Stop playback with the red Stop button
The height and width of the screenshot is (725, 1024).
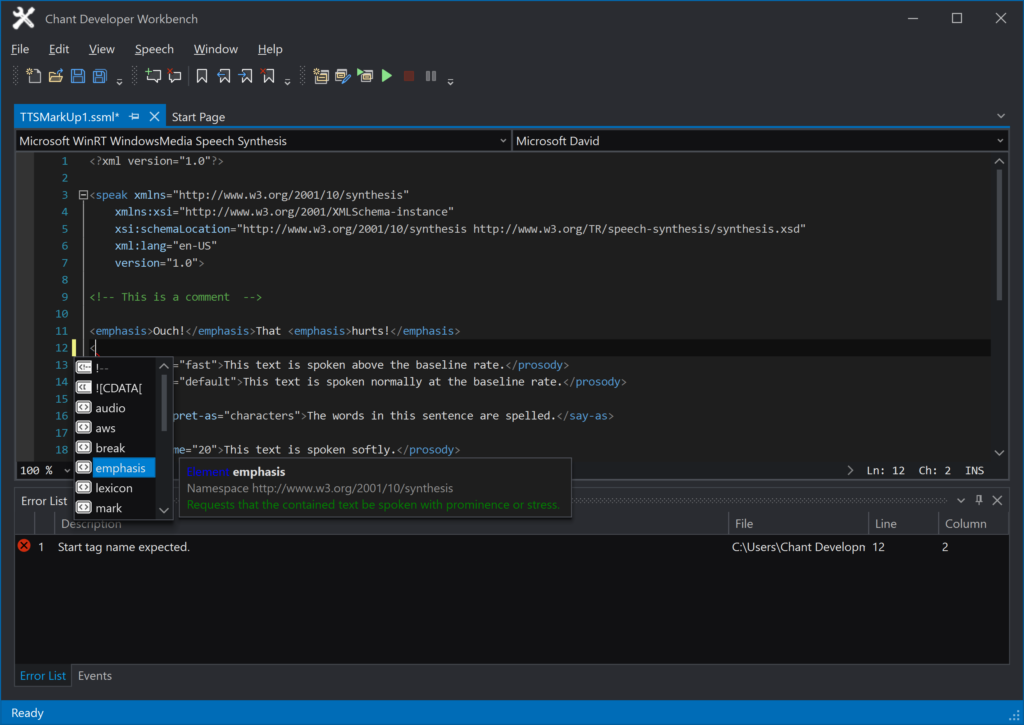[x=409, y=76]
